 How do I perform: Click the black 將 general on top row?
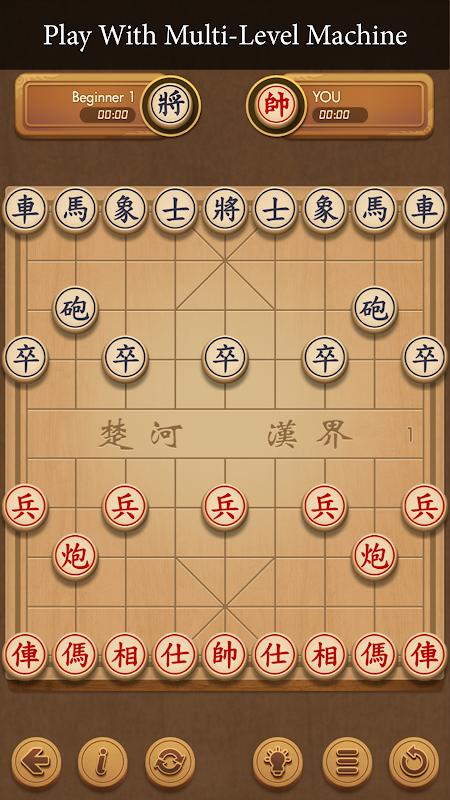point(225,210)
